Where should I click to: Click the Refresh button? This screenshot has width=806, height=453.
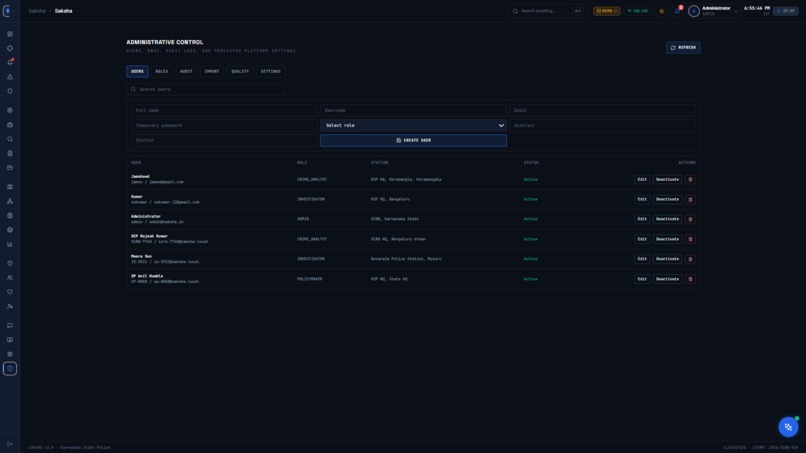tap(683, 47)
